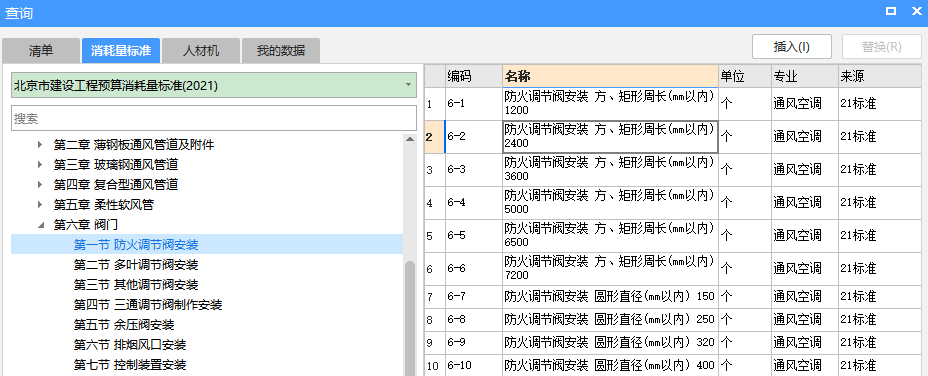Image resolution: width=928 pixels, height=376 pixels.
Task: Select code cell 6-3
Action: [x=473, y=170]
